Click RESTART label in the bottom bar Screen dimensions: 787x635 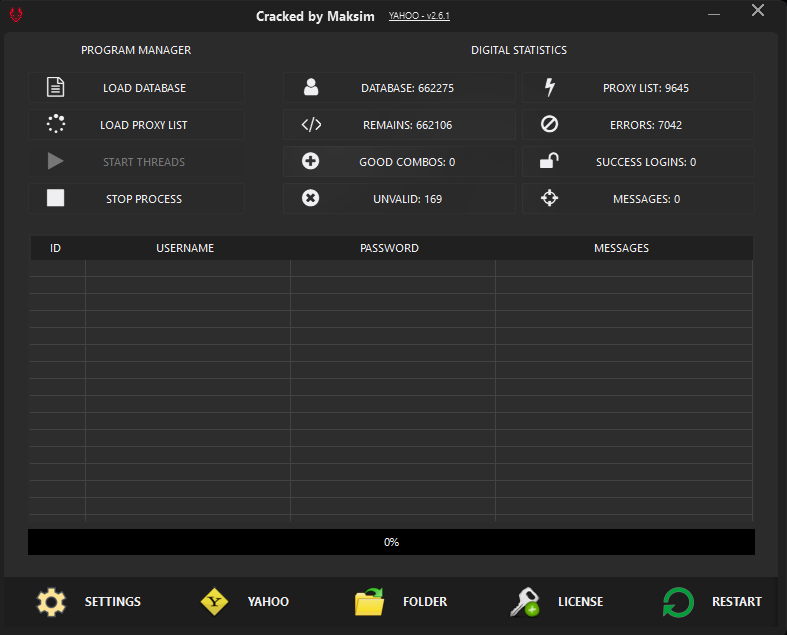point(736,601)
